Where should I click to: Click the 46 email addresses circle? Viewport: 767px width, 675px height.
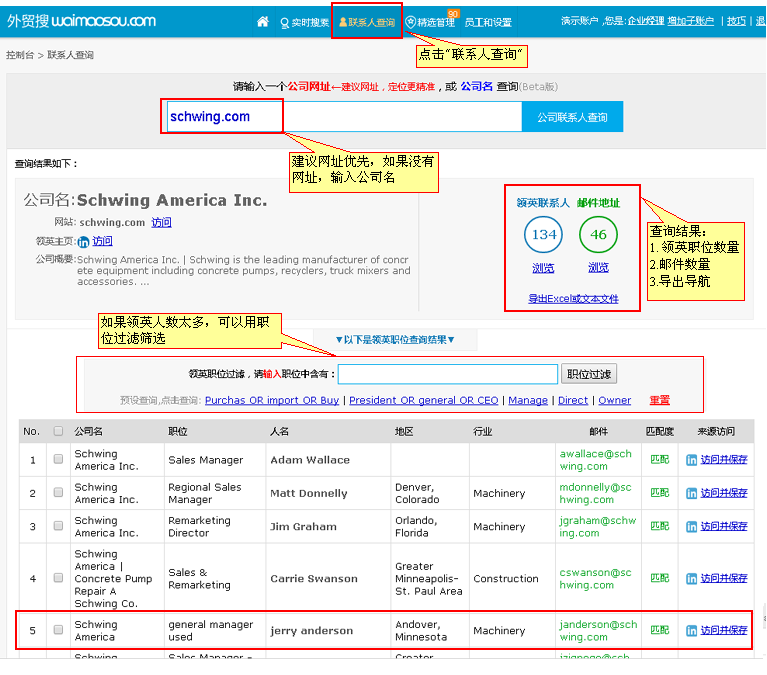(598, 234)
